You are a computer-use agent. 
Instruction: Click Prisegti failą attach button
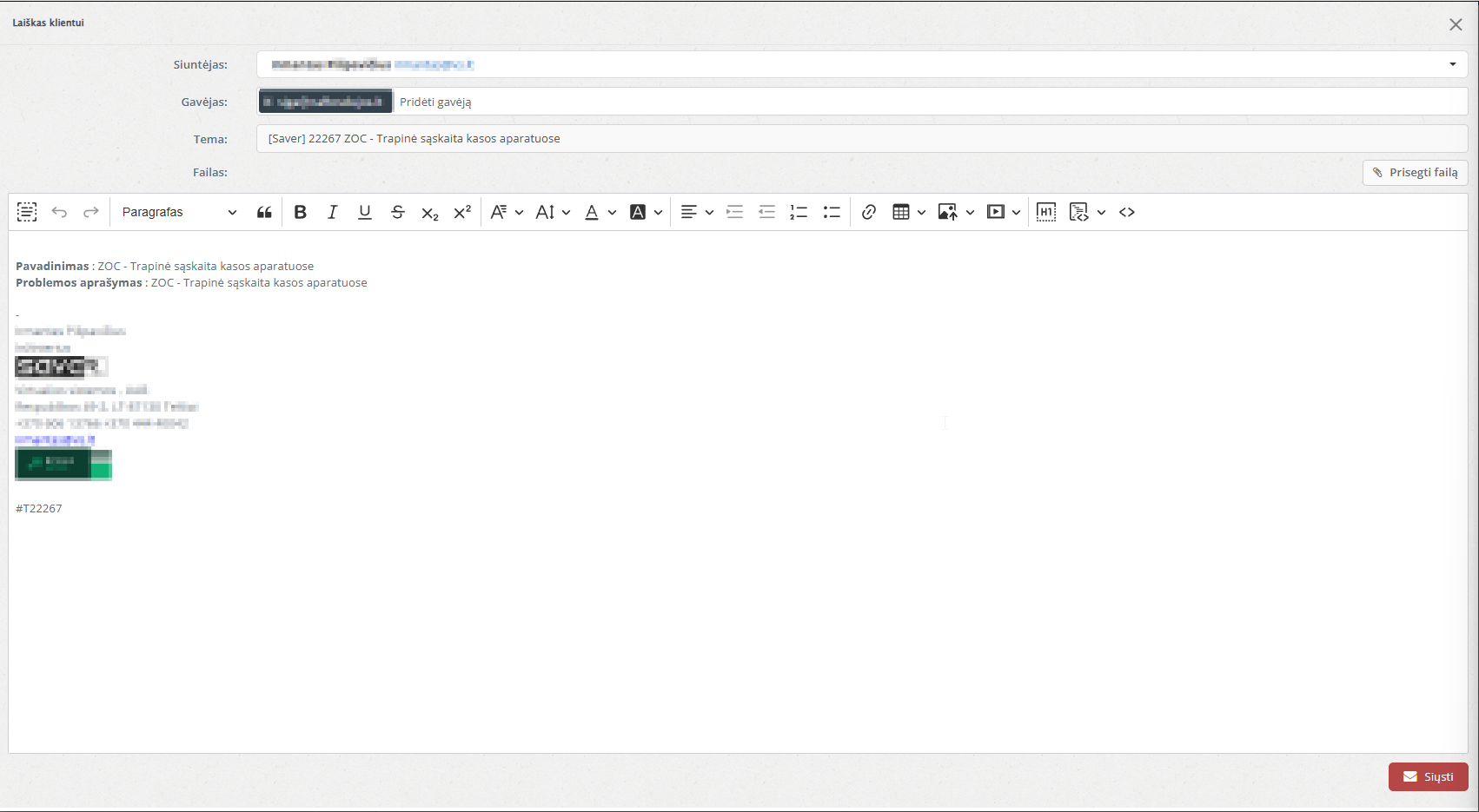point(1415,173)
